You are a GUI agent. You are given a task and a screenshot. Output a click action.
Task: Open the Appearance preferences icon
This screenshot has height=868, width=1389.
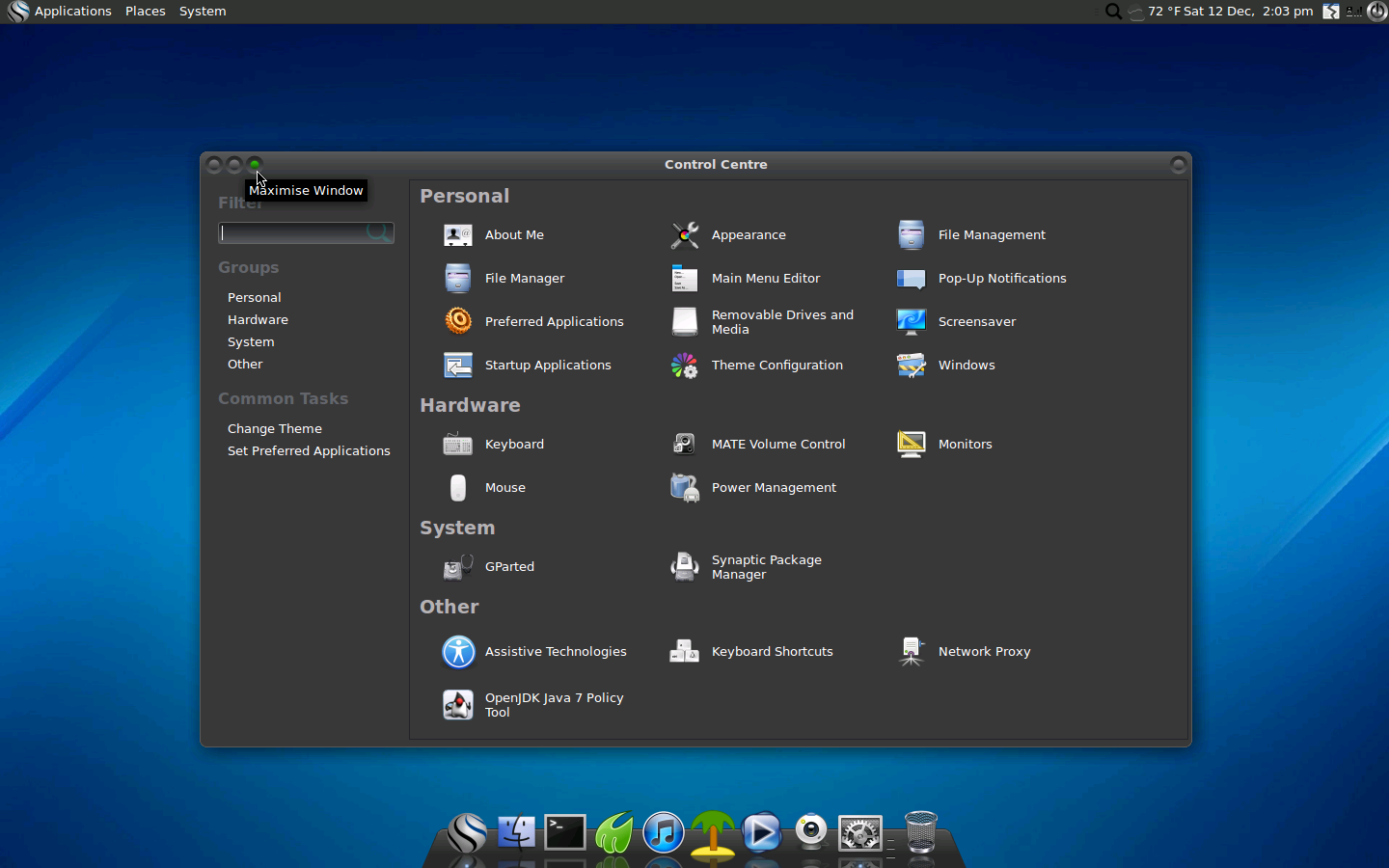pyautogui.click(x=685, y=235)
